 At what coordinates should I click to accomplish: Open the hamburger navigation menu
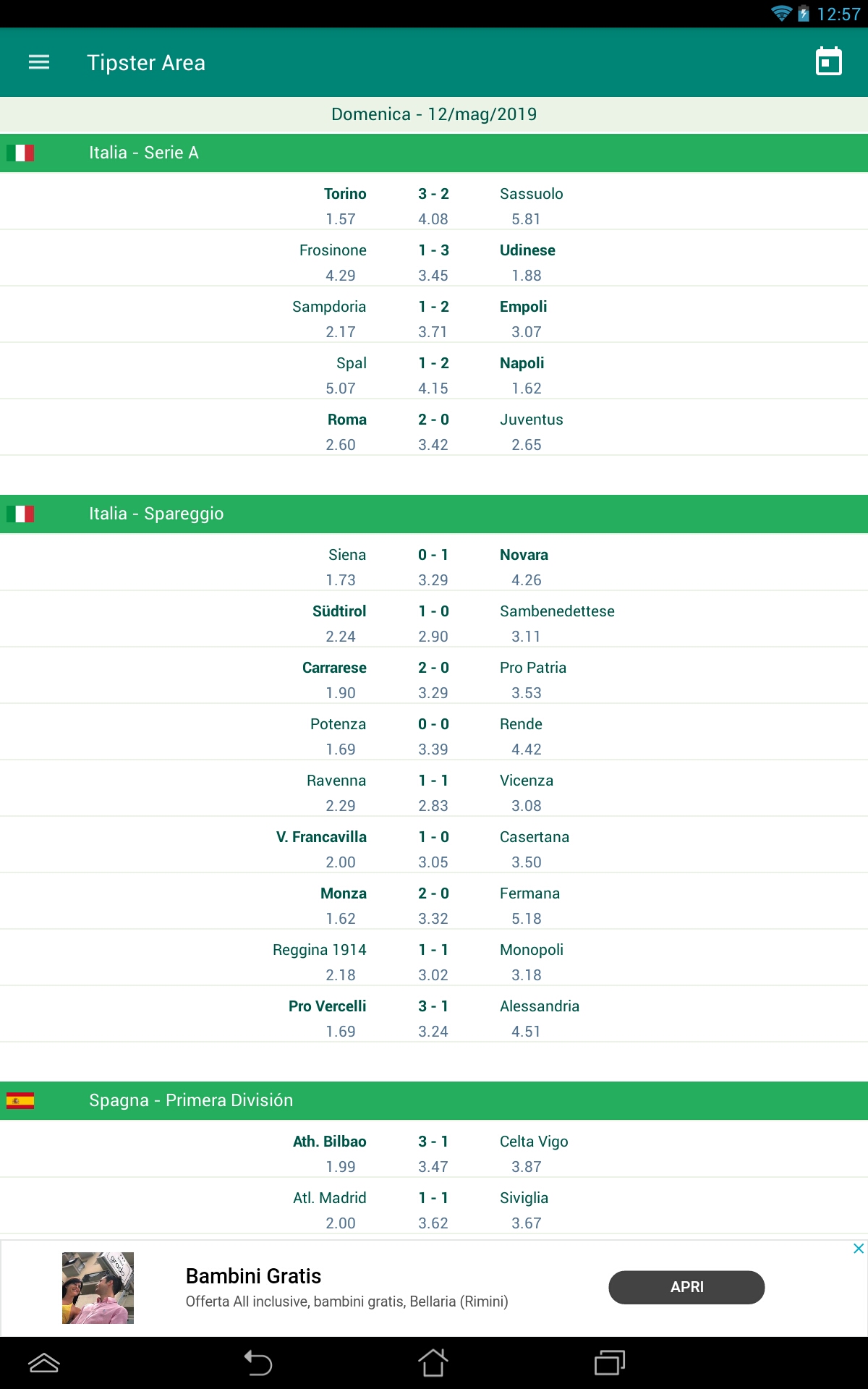click(39, 62)
